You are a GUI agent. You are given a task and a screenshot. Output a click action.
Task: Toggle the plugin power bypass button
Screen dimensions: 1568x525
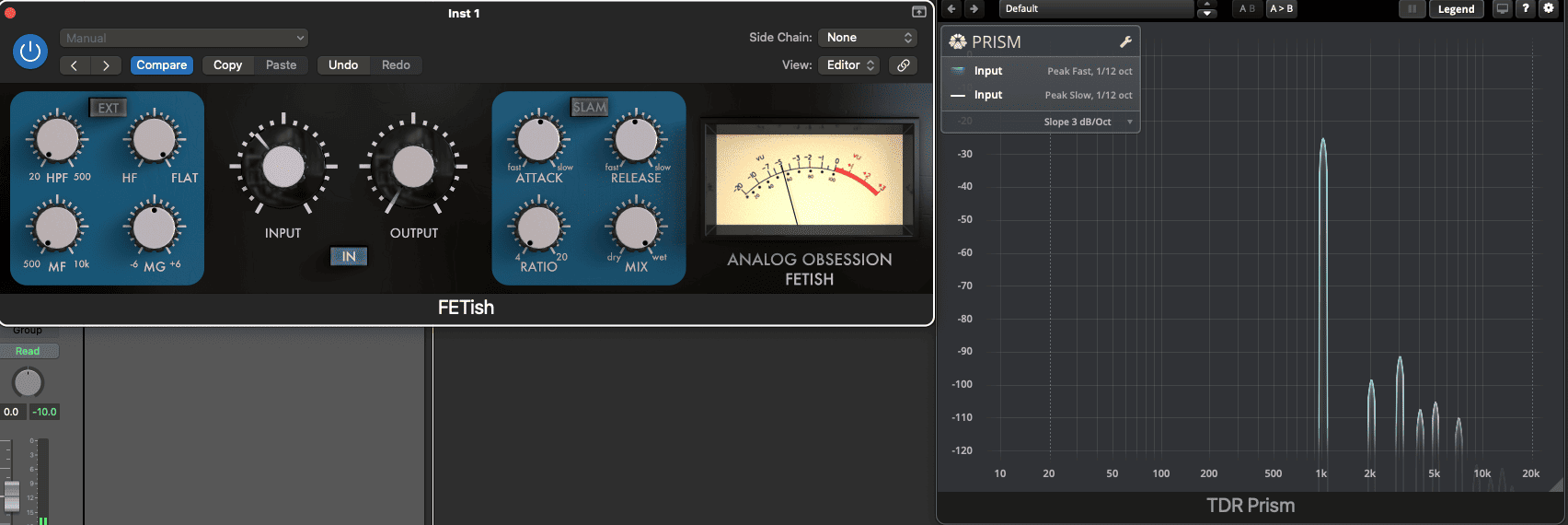30,52
